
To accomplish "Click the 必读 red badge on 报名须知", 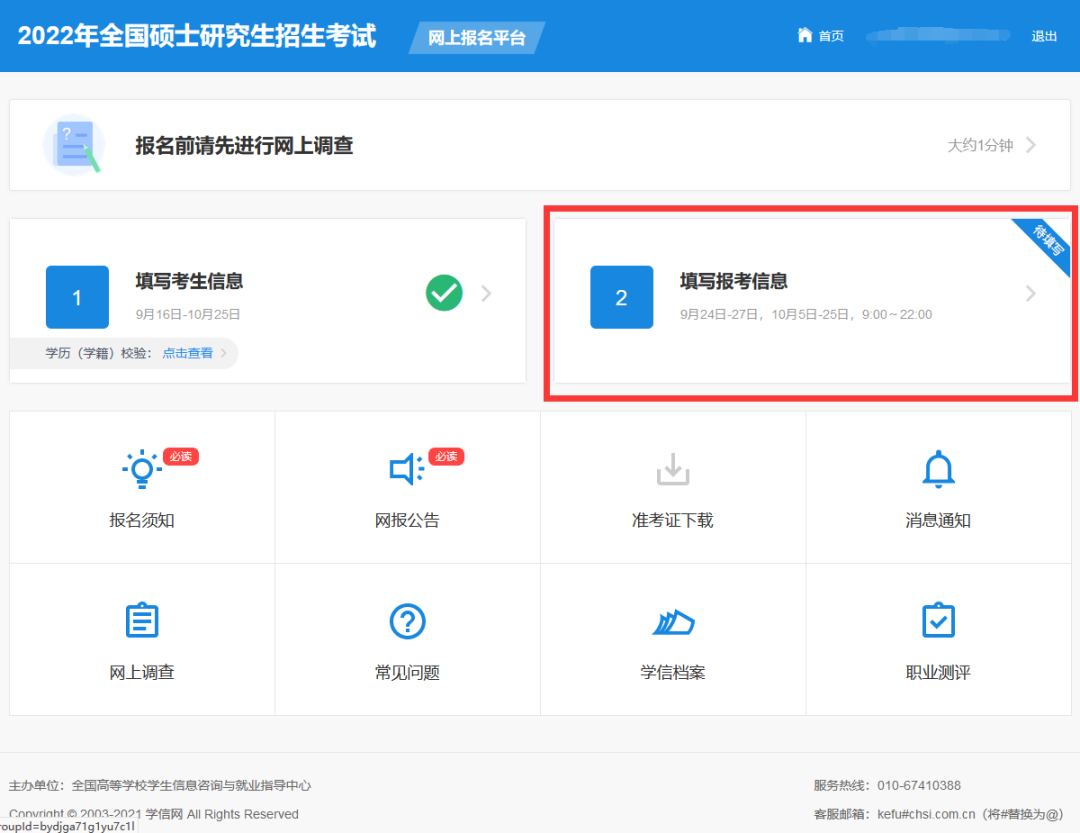I will coord(180,456).
